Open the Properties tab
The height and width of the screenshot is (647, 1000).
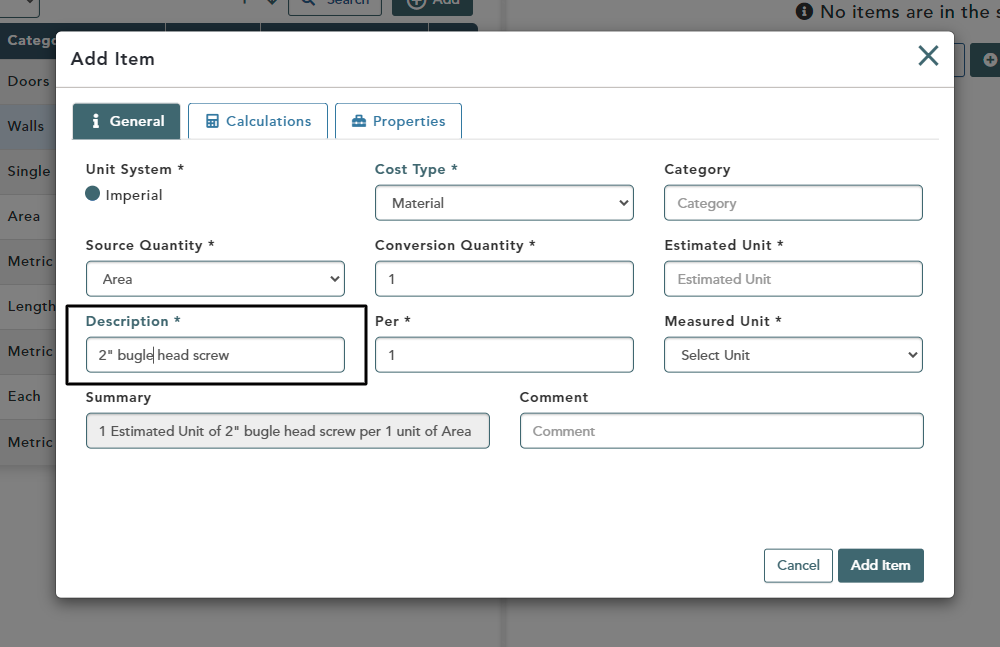(x=398, y=121)
